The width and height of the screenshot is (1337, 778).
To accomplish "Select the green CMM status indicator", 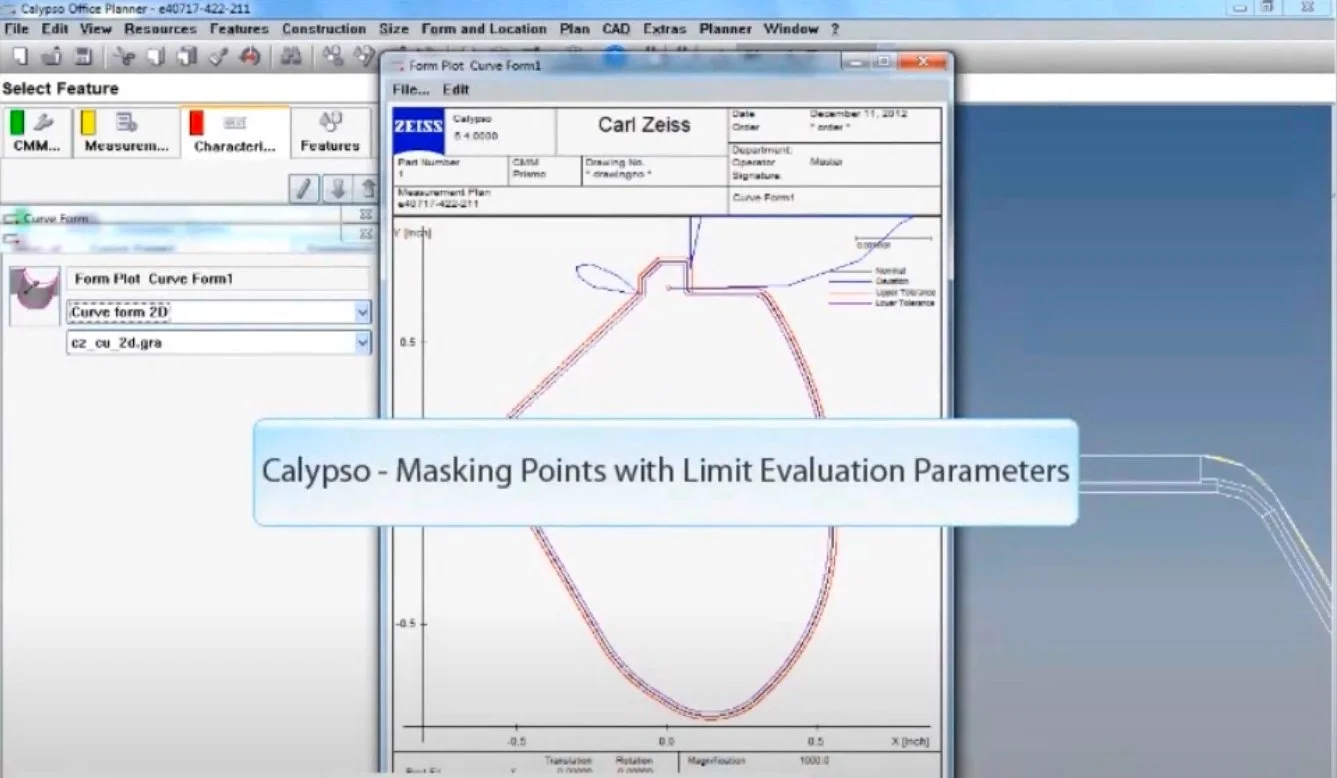I will (17, 123).
